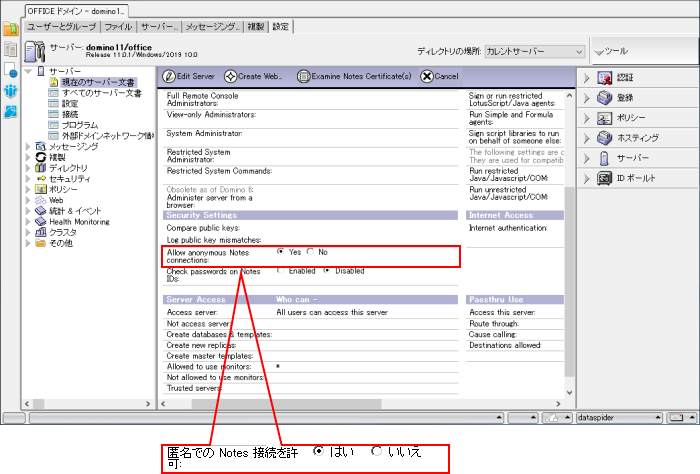The image size is (700, 474).
Task: Select Yes for anonymous Notes connections
Action: (x=281, y=252)
